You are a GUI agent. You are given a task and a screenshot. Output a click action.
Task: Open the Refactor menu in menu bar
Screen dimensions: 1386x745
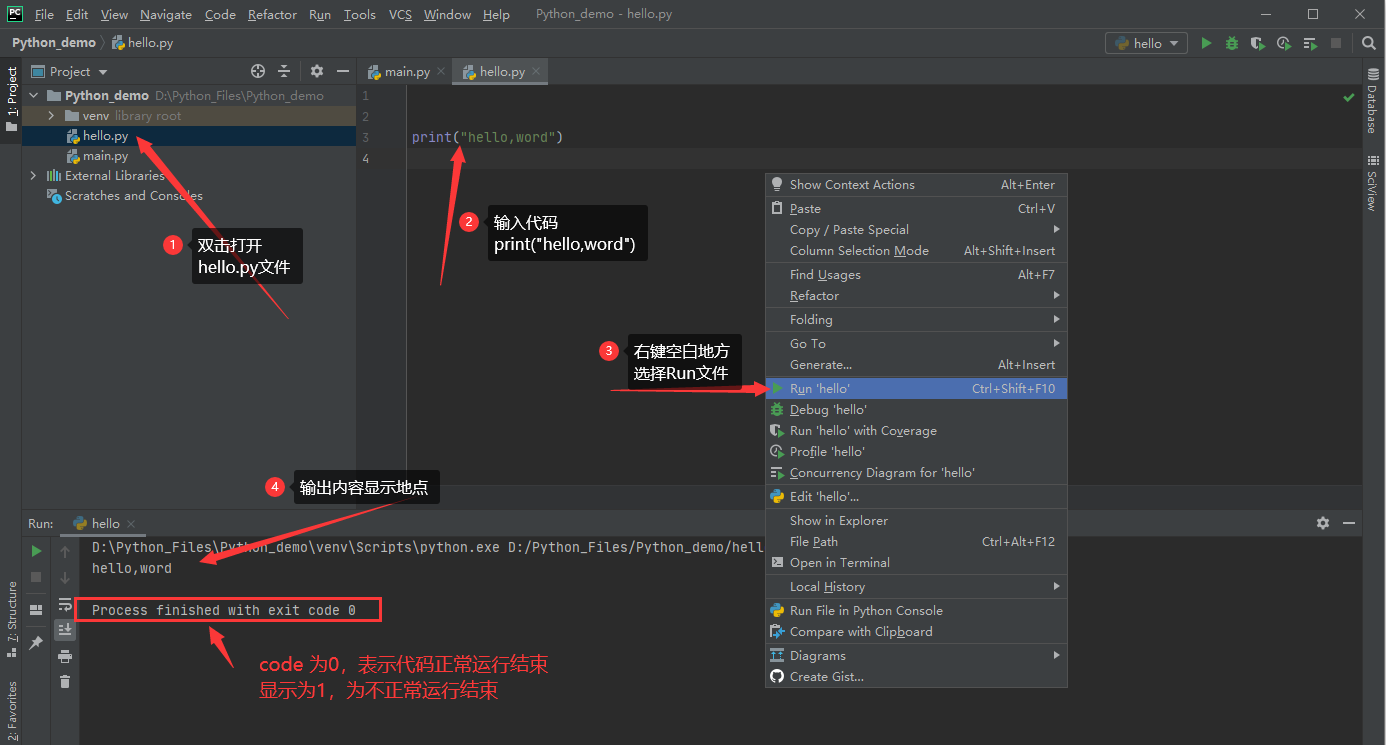tap(272, 14)
